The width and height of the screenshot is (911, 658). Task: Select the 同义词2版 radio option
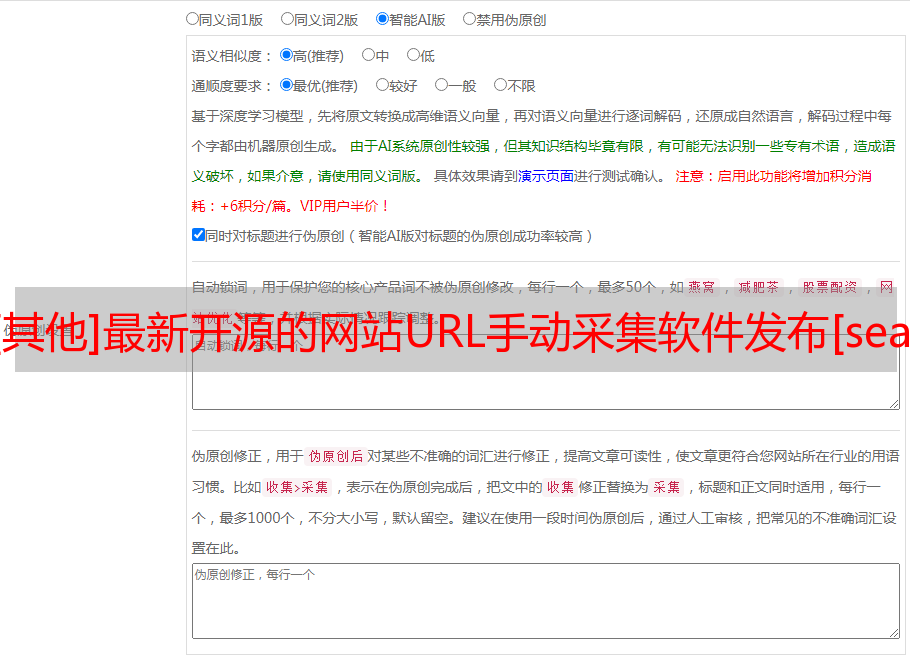tap(287, 19)
